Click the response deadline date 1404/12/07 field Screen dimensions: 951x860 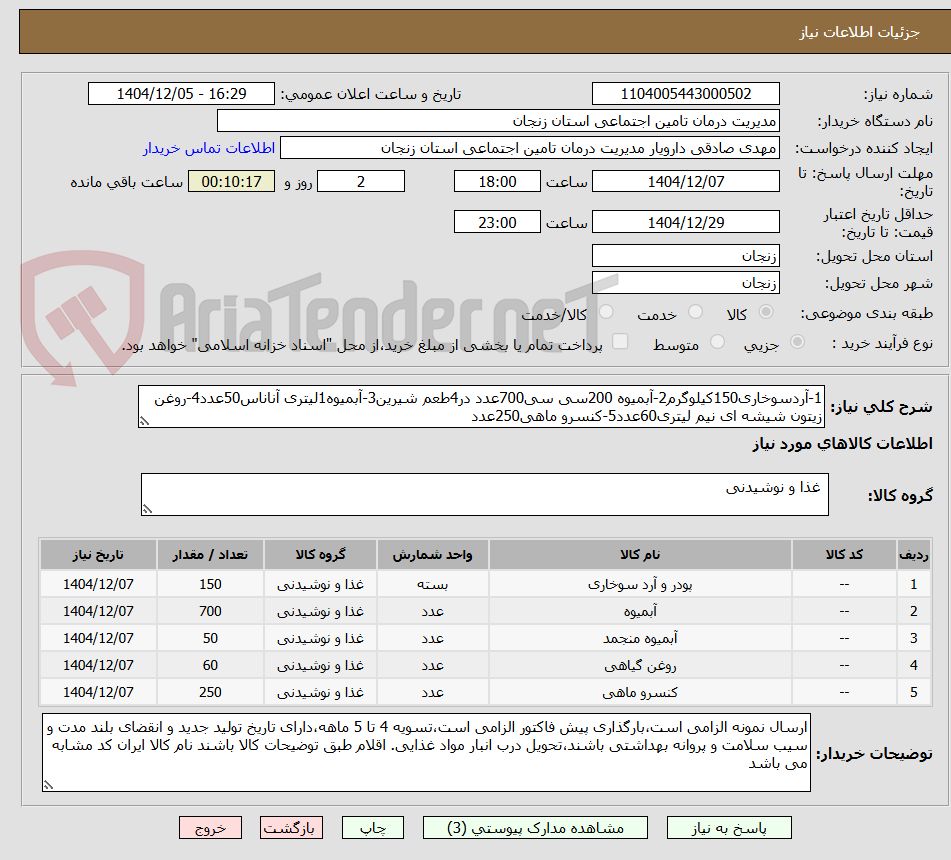685,181
